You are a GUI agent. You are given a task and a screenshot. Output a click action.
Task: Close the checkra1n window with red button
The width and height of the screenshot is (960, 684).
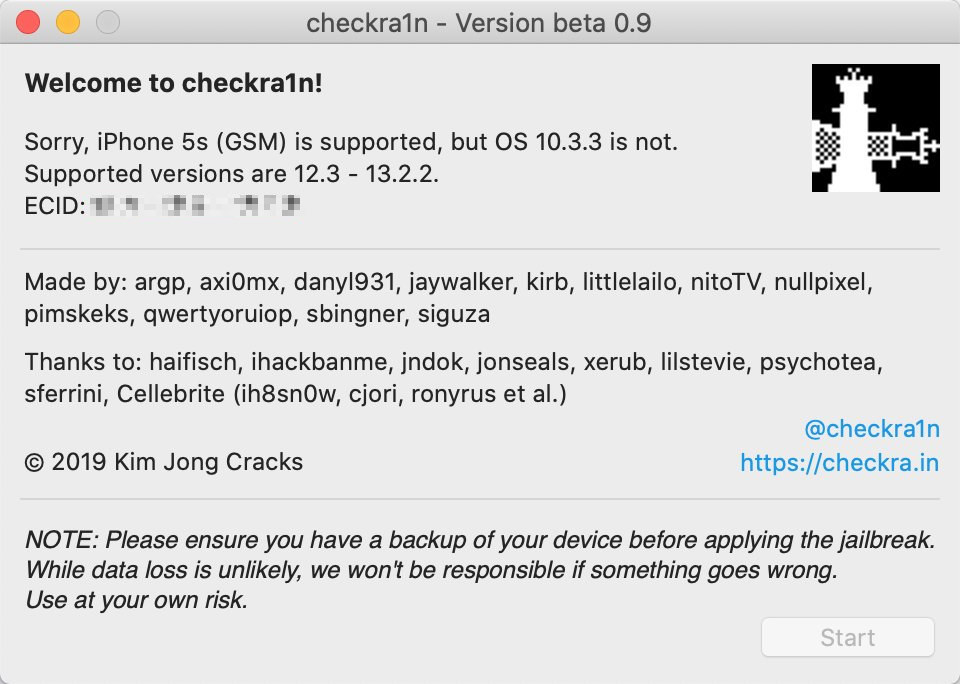pos(28,23)
